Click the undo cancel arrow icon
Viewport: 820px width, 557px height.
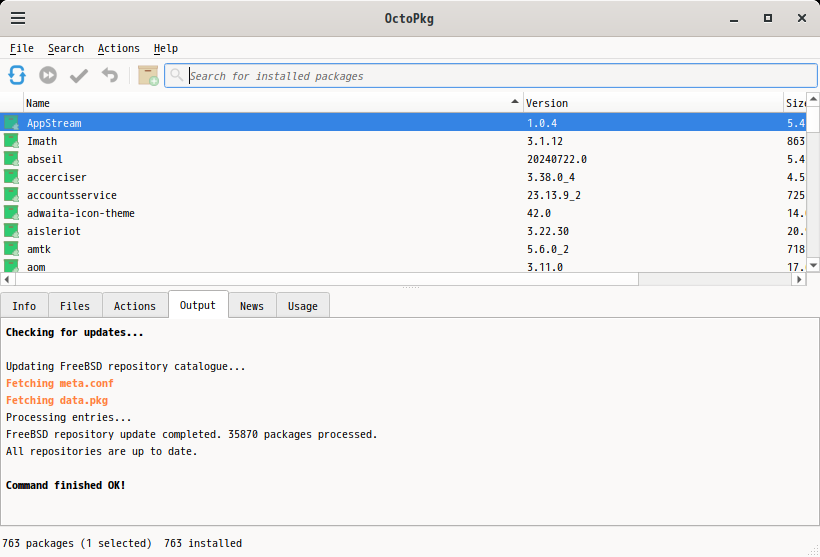[110, 75]
